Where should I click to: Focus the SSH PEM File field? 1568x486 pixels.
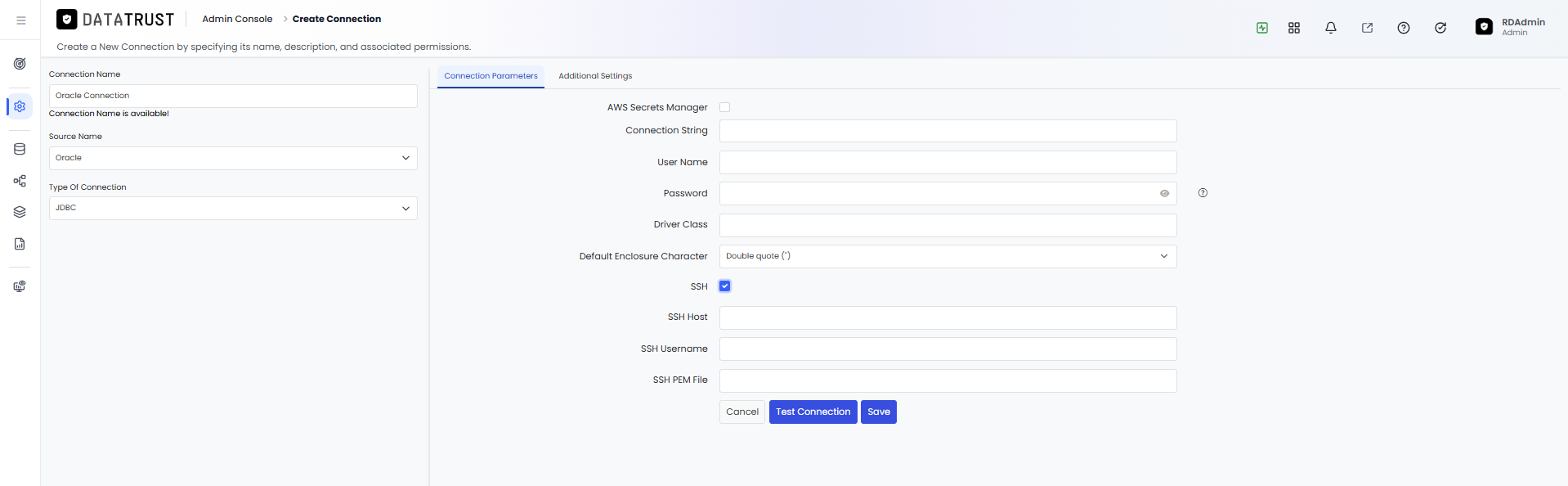pos(948,380)
